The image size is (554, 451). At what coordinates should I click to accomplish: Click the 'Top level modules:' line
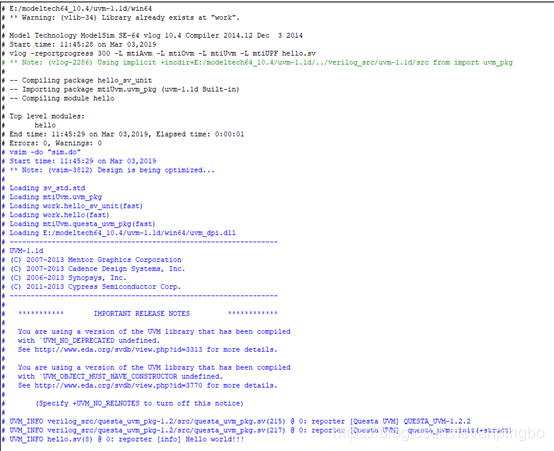pos(47,116)
